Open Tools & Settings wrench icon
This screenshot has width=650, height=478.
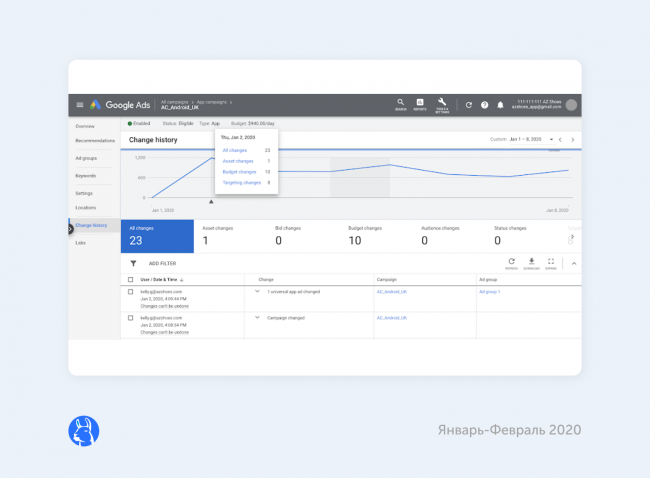pos(442,103)
